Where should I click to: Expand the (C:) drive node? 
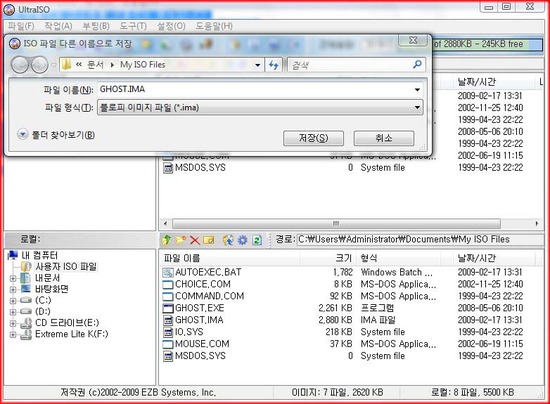click(13, 301)
